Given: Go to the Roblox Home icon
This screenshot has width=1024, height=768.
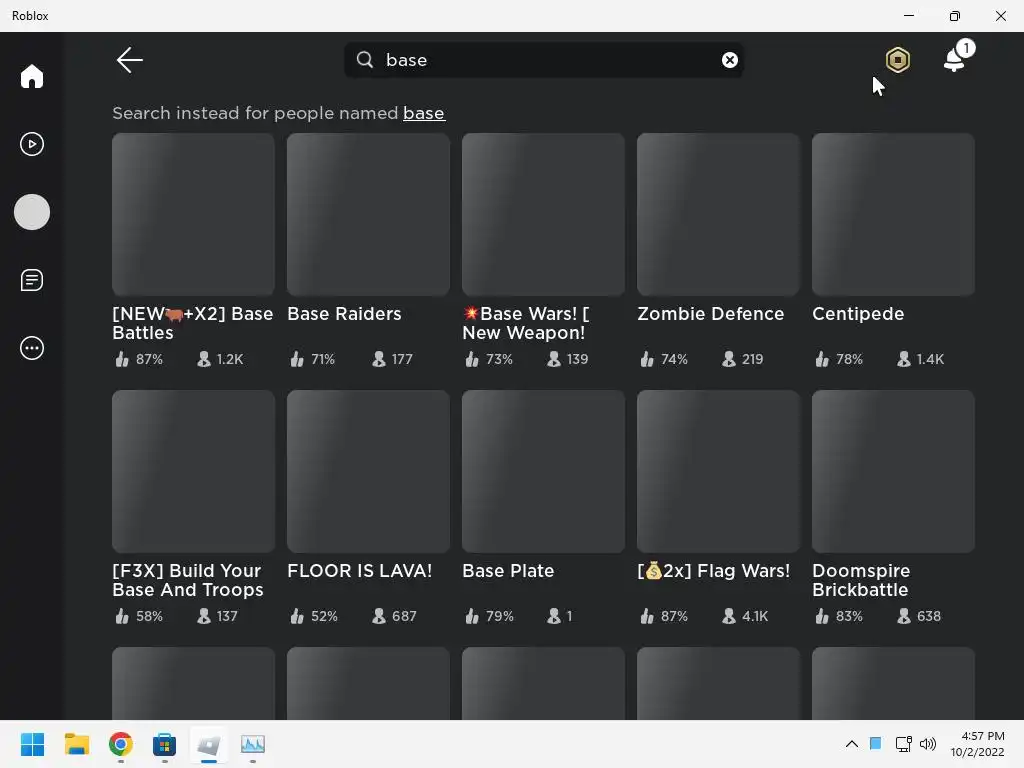Looking at the screenshot, I should click(x=31, y=76).
